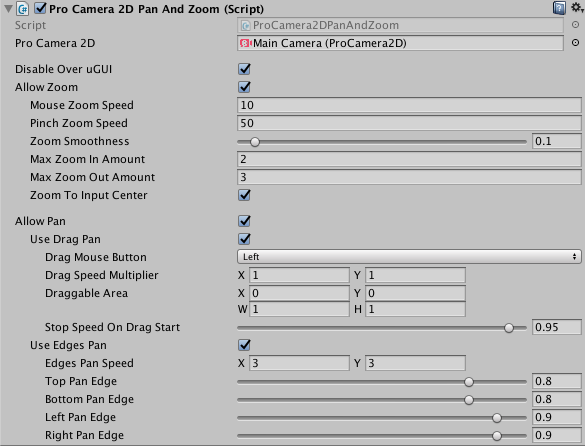The width and height of the screenshot is (585, 446).
Task: Click the Stop Speed On Drag Start value box
Action: pyautogui.click(x=557, y=327)
